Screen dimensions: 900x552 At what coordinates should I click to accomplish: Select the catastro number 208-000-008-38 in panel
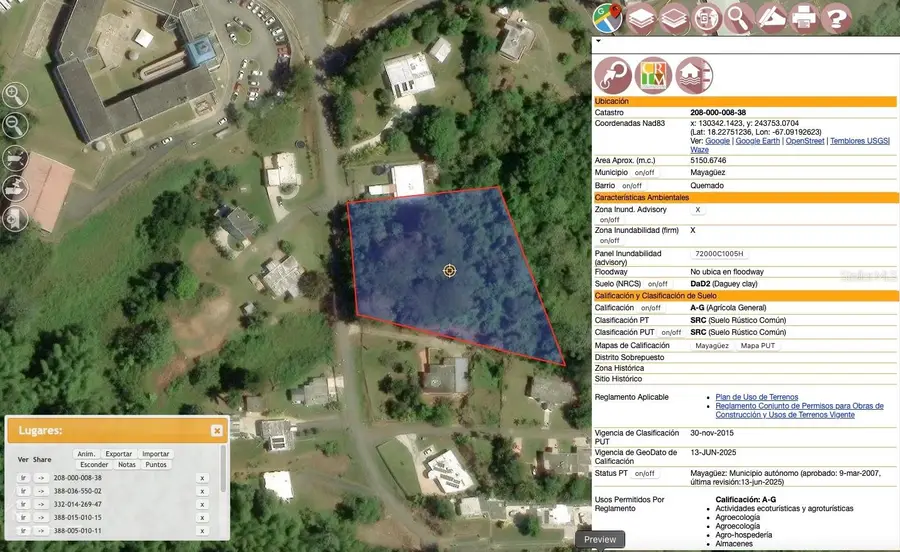coord(718,112)
